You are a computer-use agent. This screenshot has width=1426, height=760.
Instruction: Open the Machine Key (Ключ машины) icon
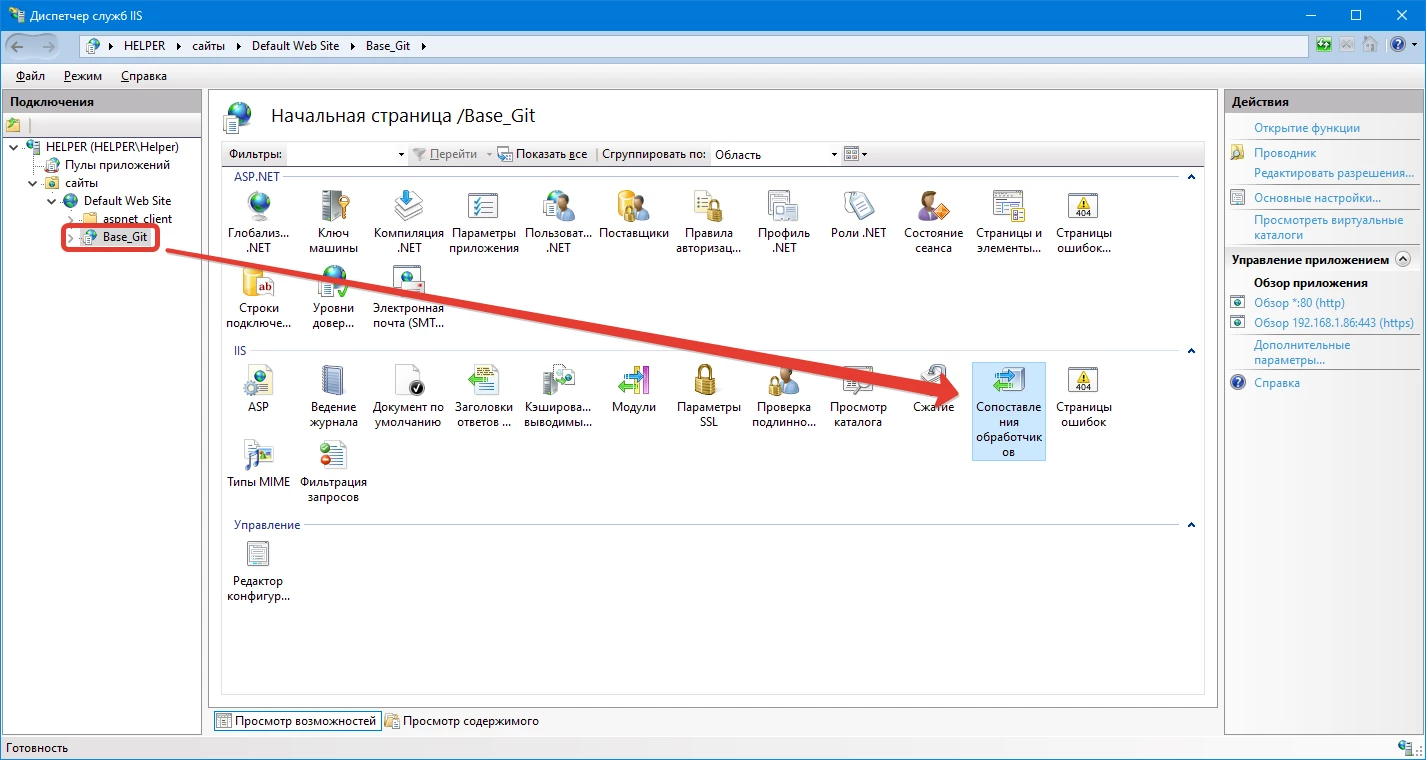333,221
